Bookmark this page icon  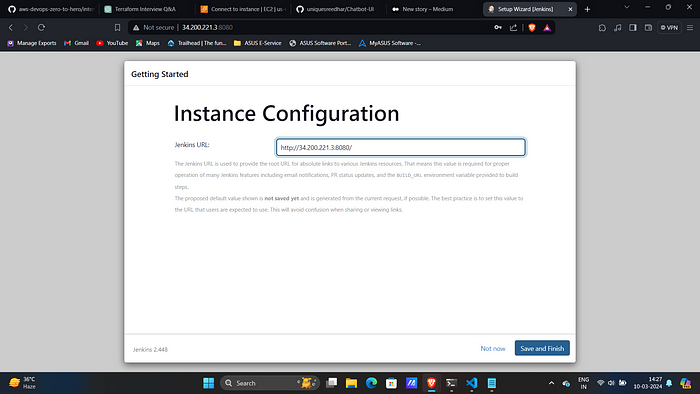click(117, 28)
